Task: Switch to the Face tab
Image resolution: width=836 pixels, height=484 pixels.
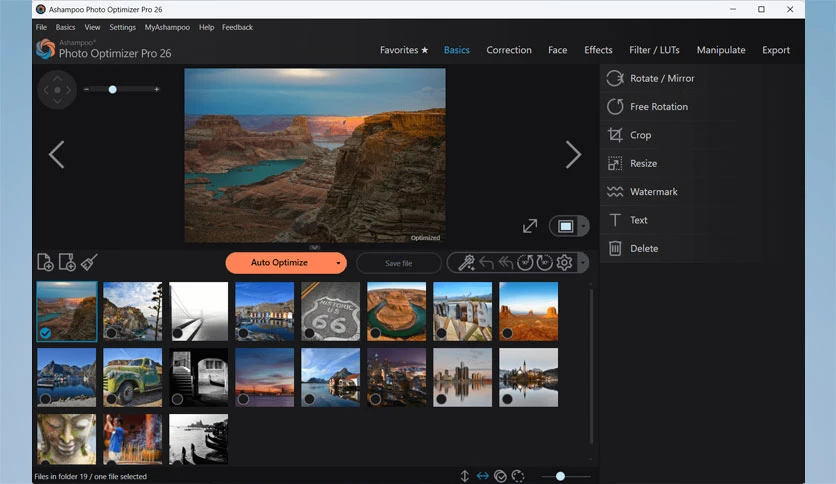Action: [557, 50]
